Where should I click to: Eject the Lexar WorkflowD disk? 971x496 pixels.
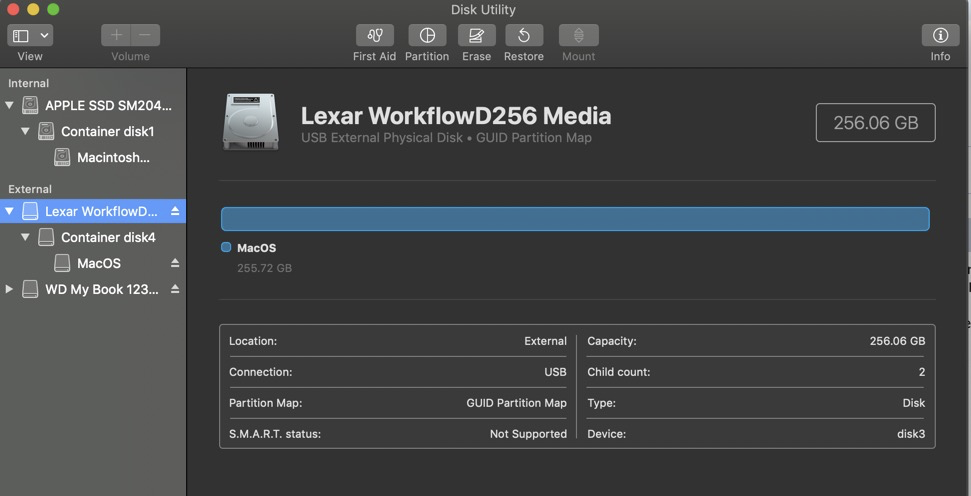tap(175, 211)
